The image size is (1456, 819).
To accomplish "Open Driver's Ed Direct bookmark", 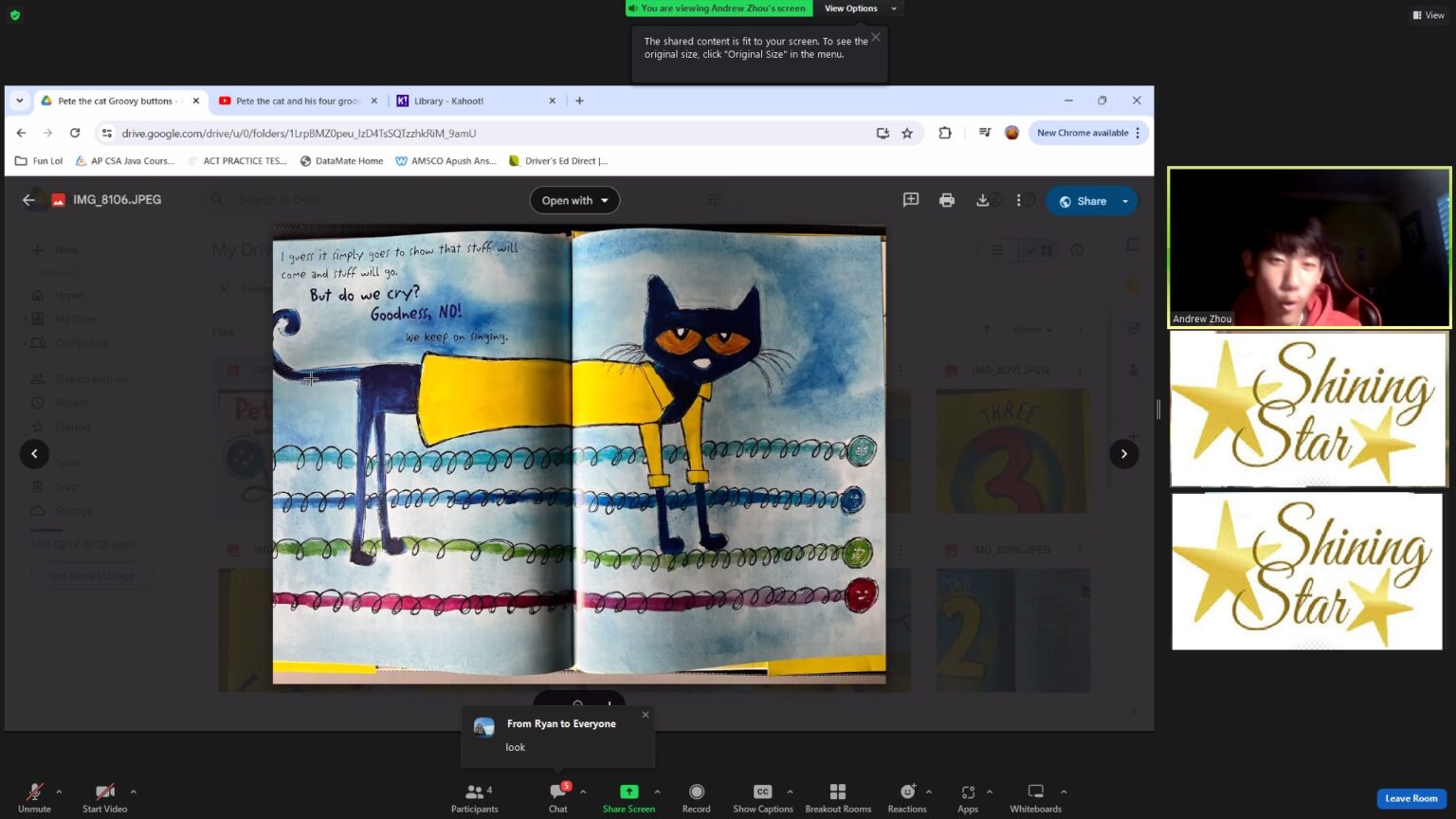I will tap(558, 161).
